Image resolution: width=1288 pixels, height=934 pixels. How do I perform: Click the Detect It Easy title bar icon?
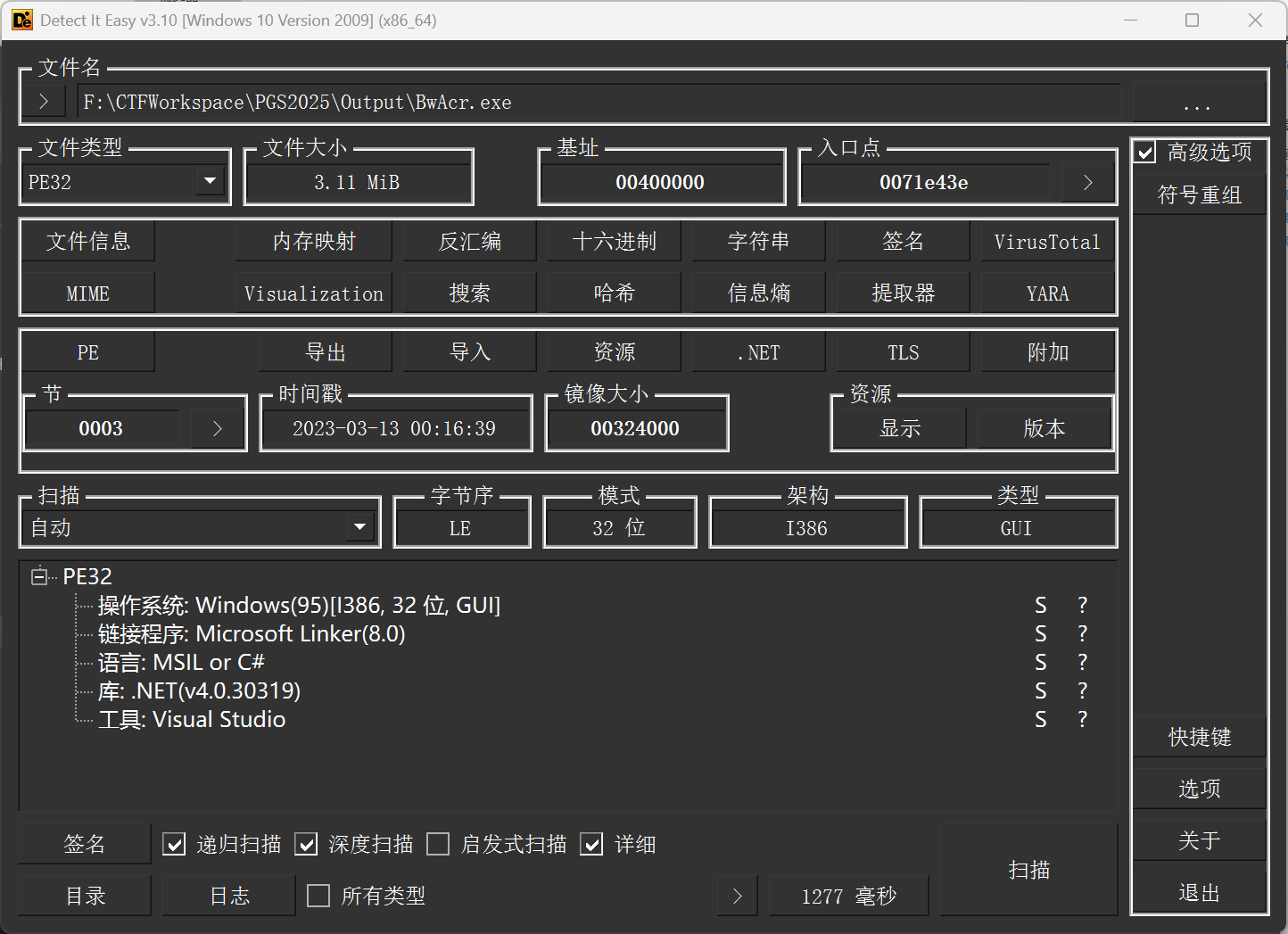coord(21,20)
